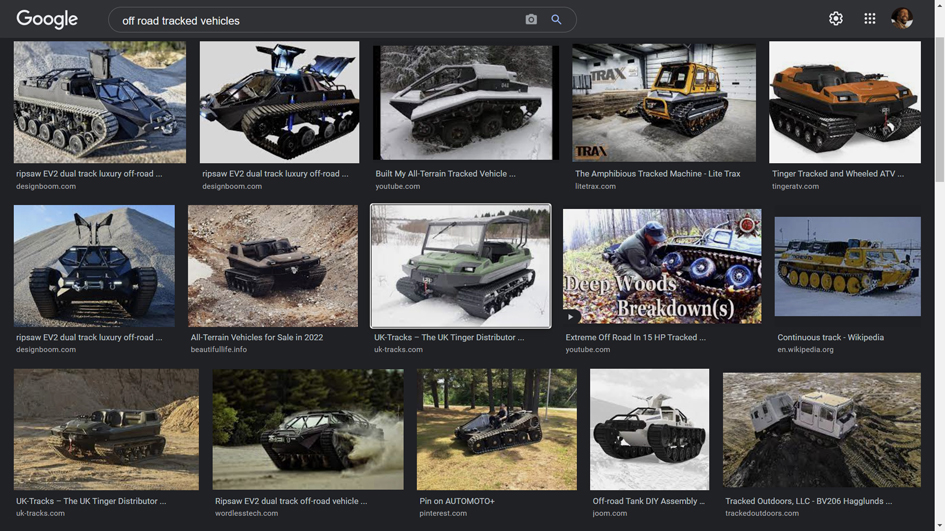Click the magnifier search icon
This screenshot has width=945, height=531.
coord(556,20)
